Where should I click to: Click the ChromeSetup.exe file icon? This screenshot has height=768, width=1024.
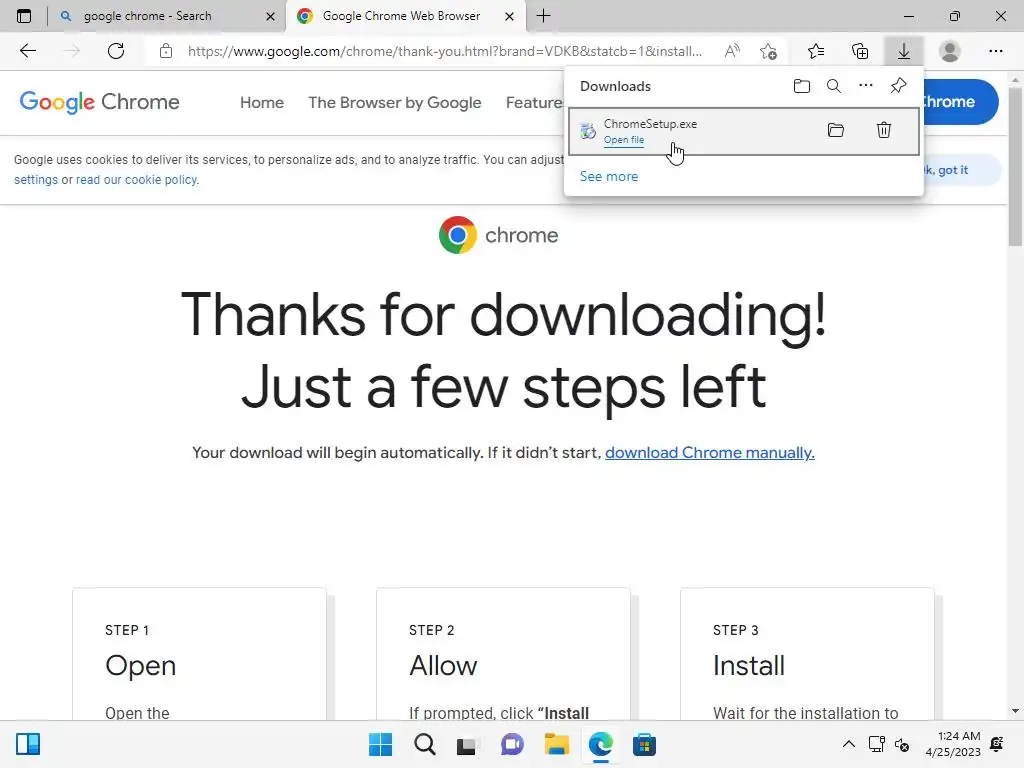[x=588, y=131]
